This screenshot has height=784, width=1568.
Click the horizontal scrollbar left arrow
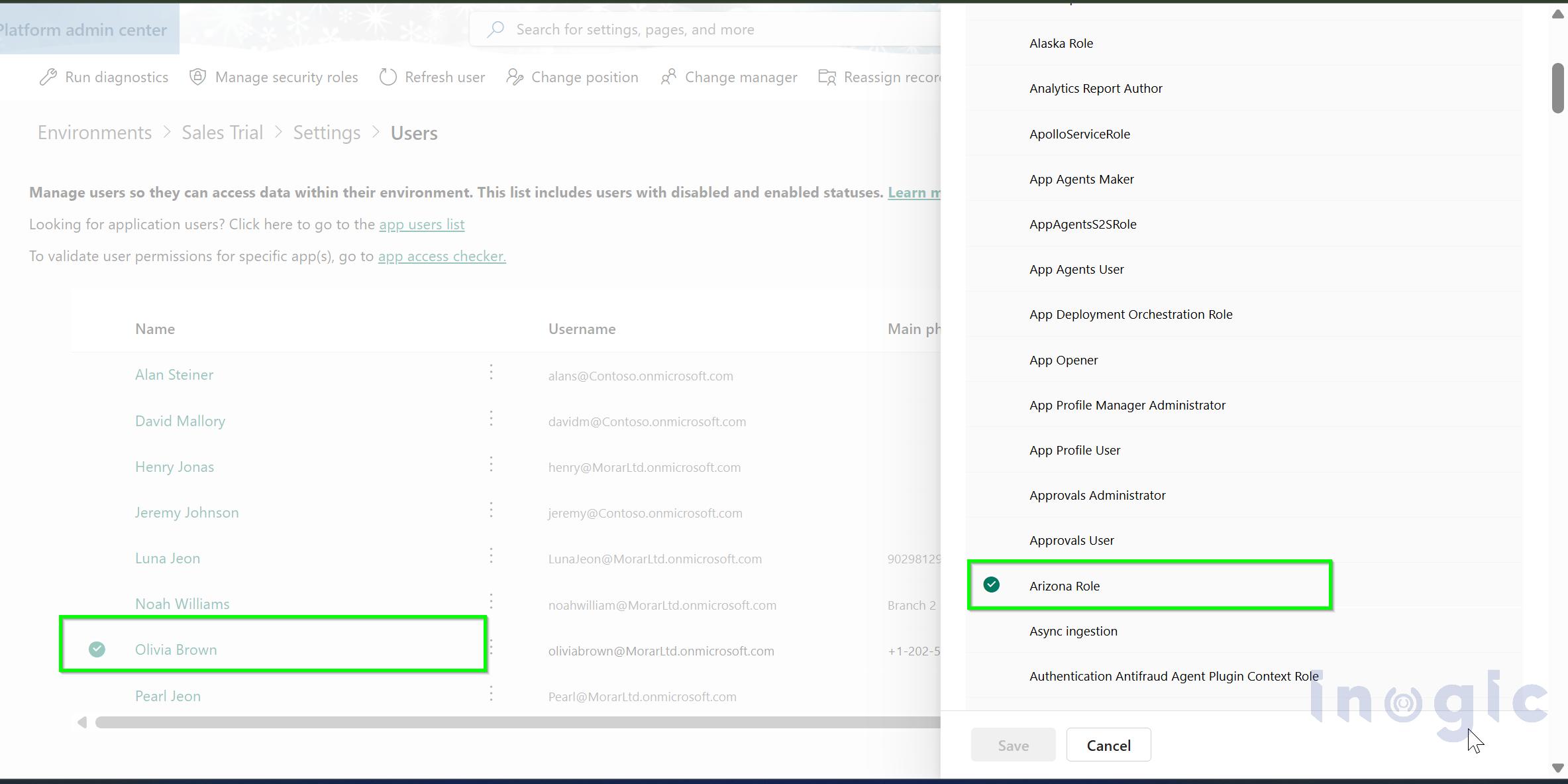pyautogui.click(x=82, y=722)
